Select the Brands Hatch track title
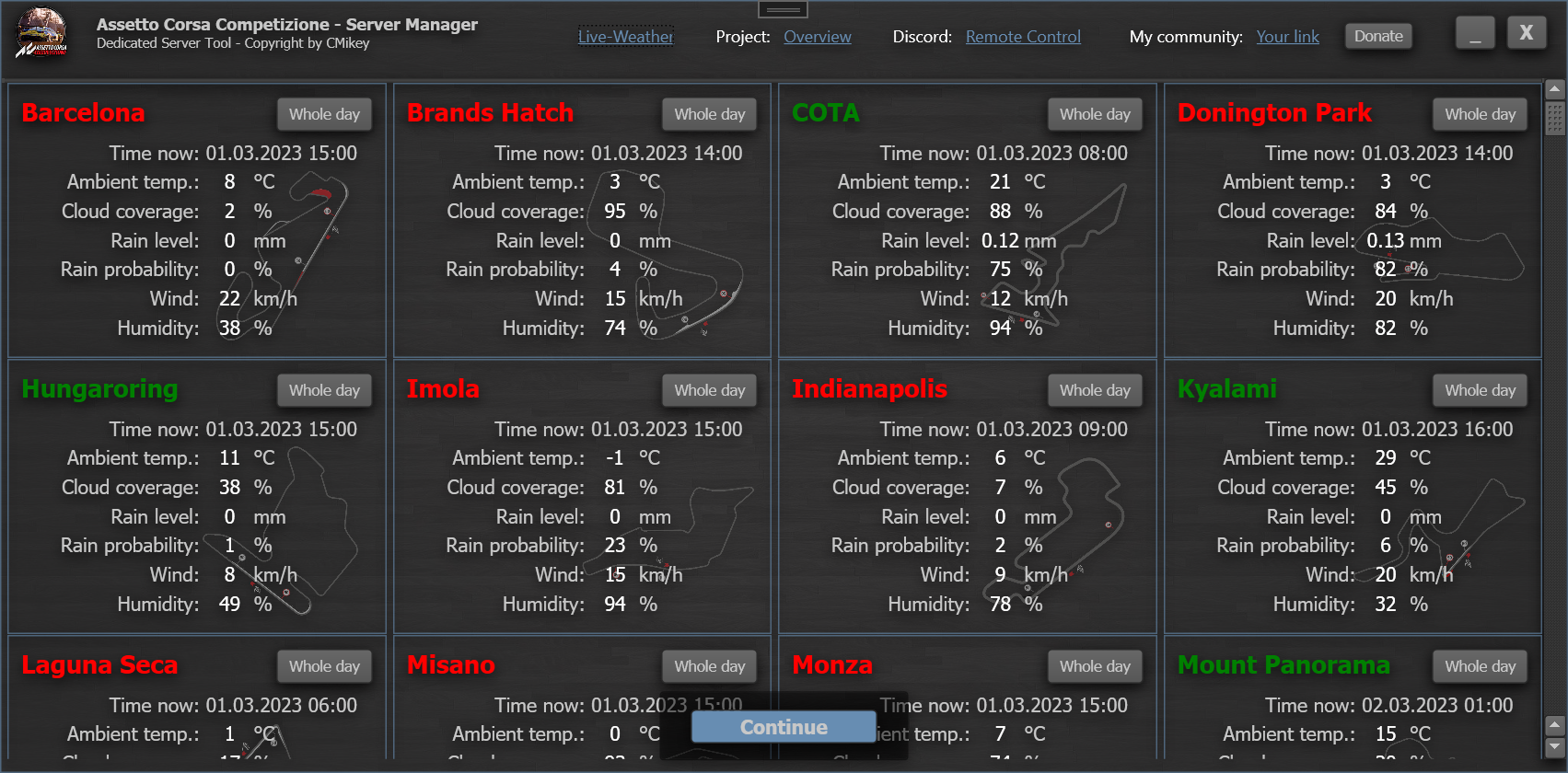Image resolution: width=1568 pixels, height=773 pixels. [x=490, y=113]
